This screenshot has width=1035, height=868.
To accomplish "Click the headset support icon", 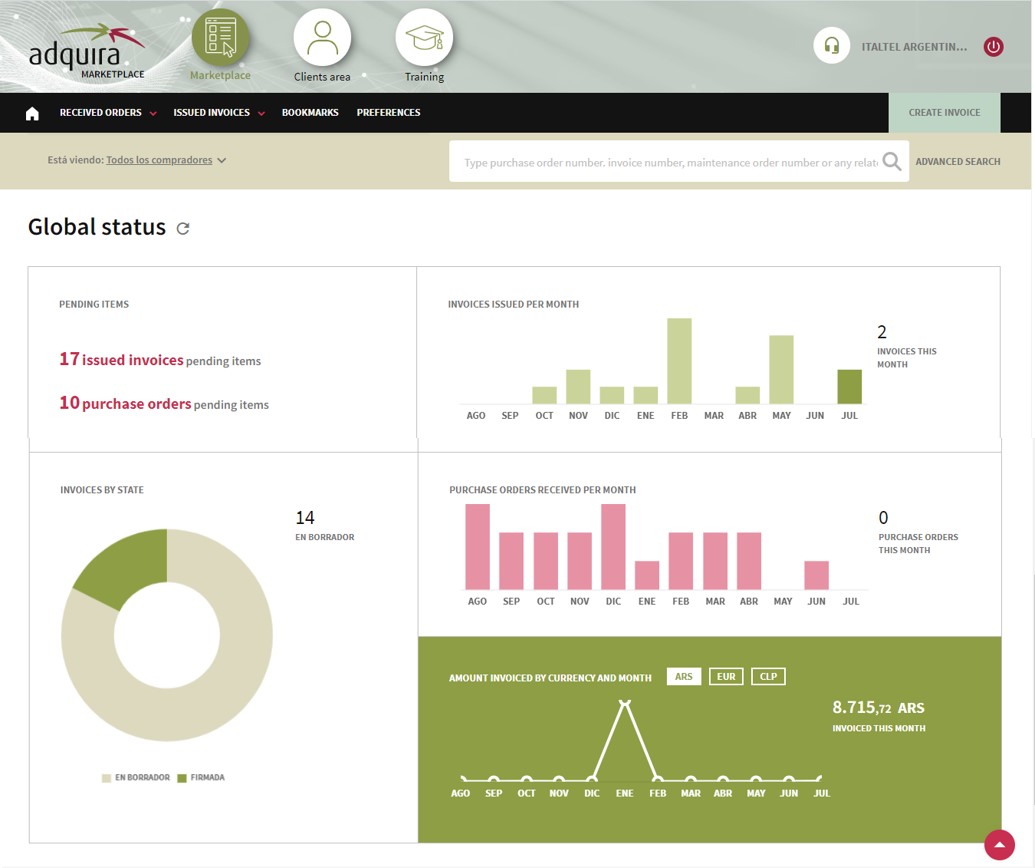I will 831,46.
